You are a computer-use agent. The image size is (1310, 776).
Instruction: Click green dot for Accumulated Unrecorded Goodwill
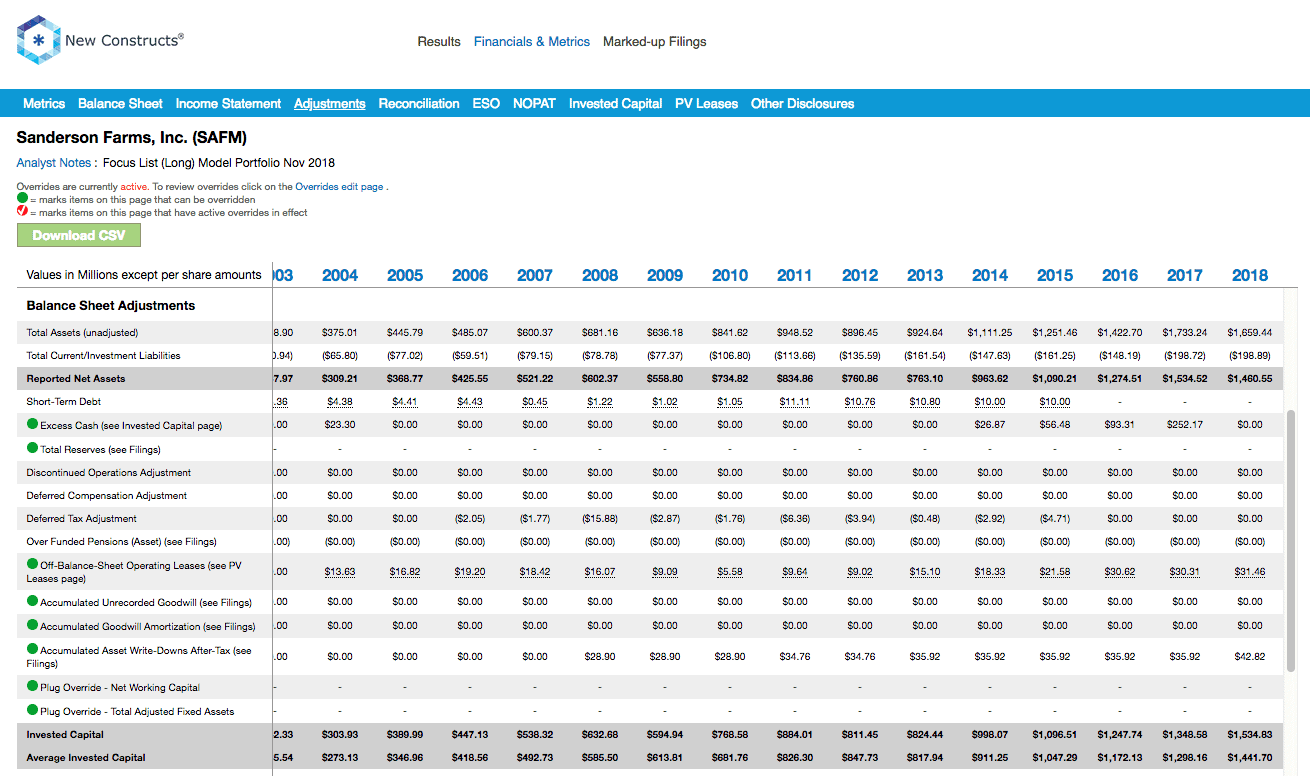[33, 602]
